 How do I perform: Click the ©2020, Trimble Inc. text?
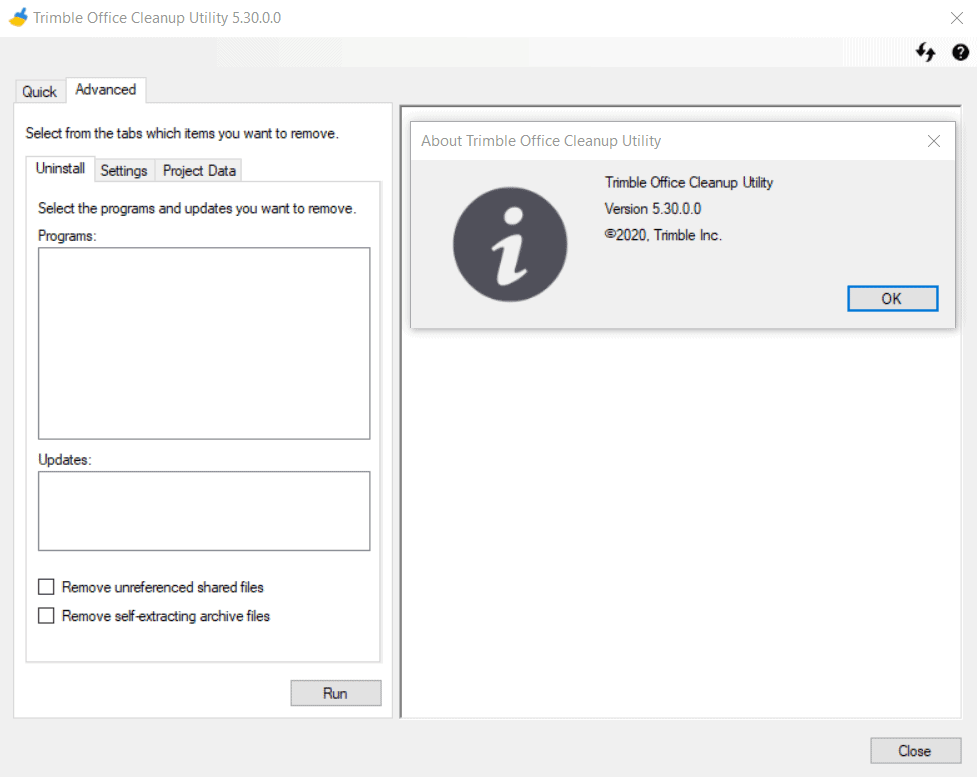(x=663, y=235)
